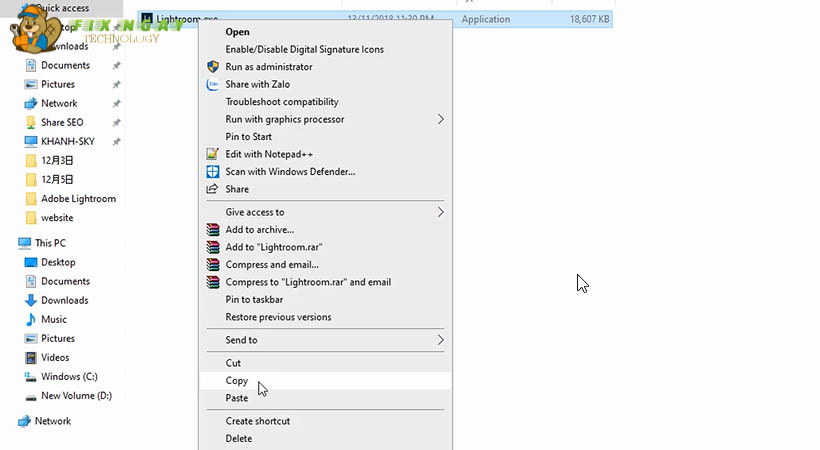
Task: Click the Share icon in context menu
Action: coord(212,189)
